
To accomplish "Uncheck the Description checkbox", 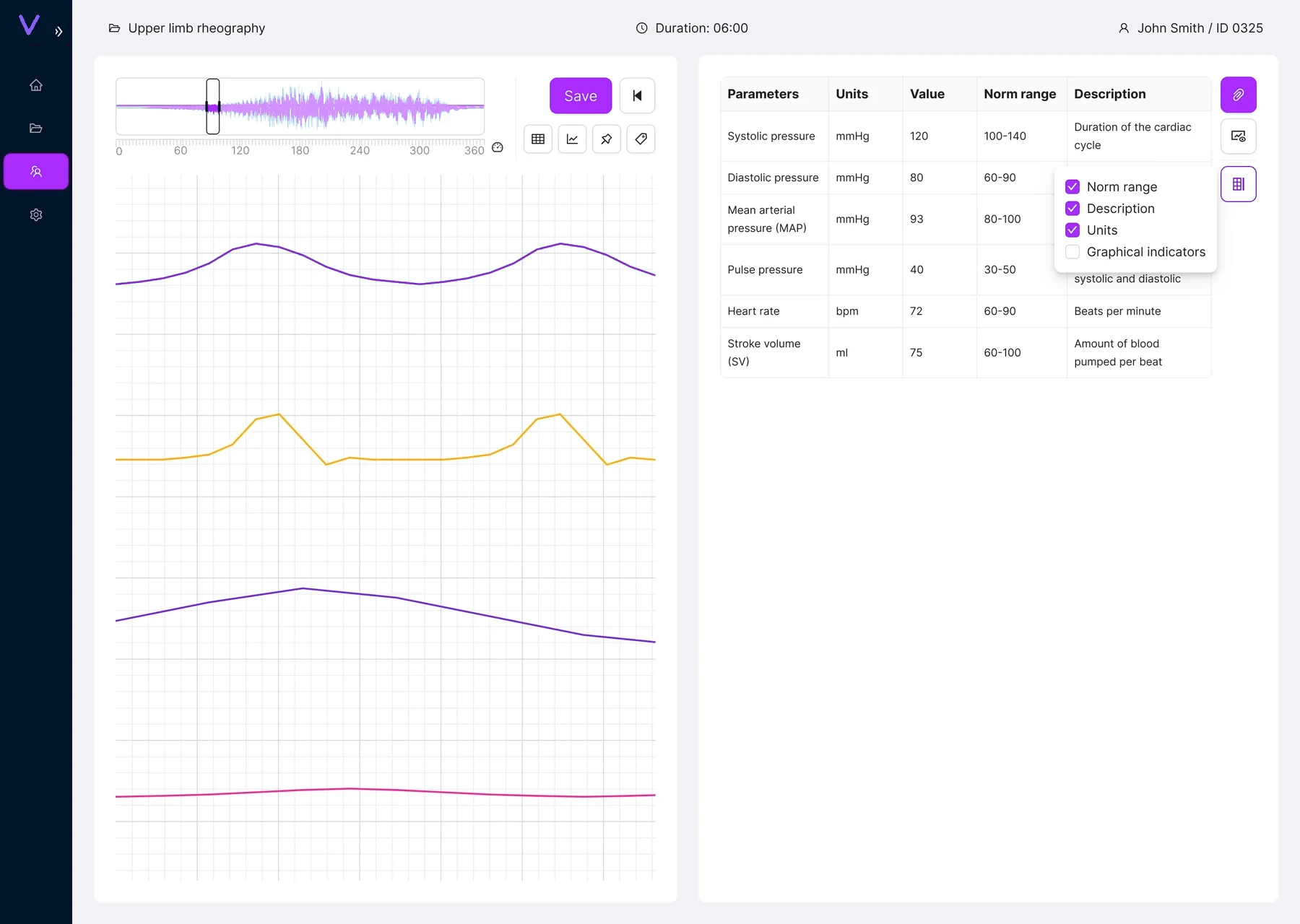I will 1072,209.
